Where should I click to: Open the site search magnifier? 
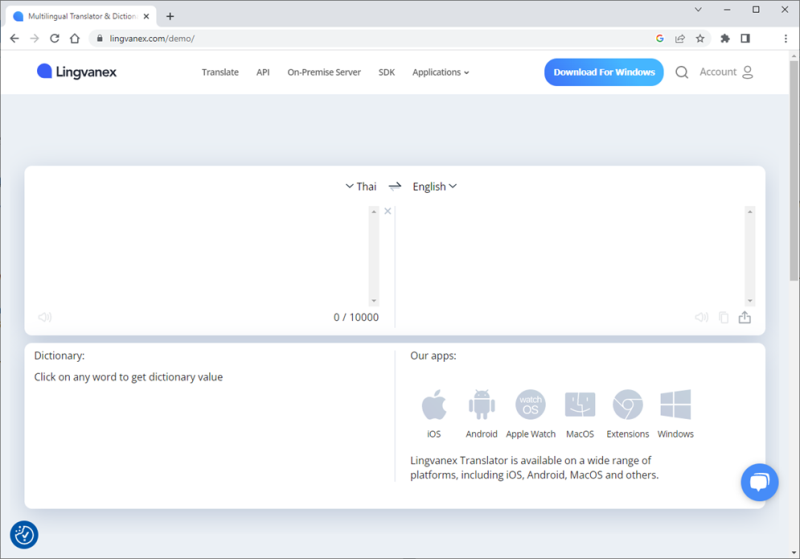pos(682,72)
